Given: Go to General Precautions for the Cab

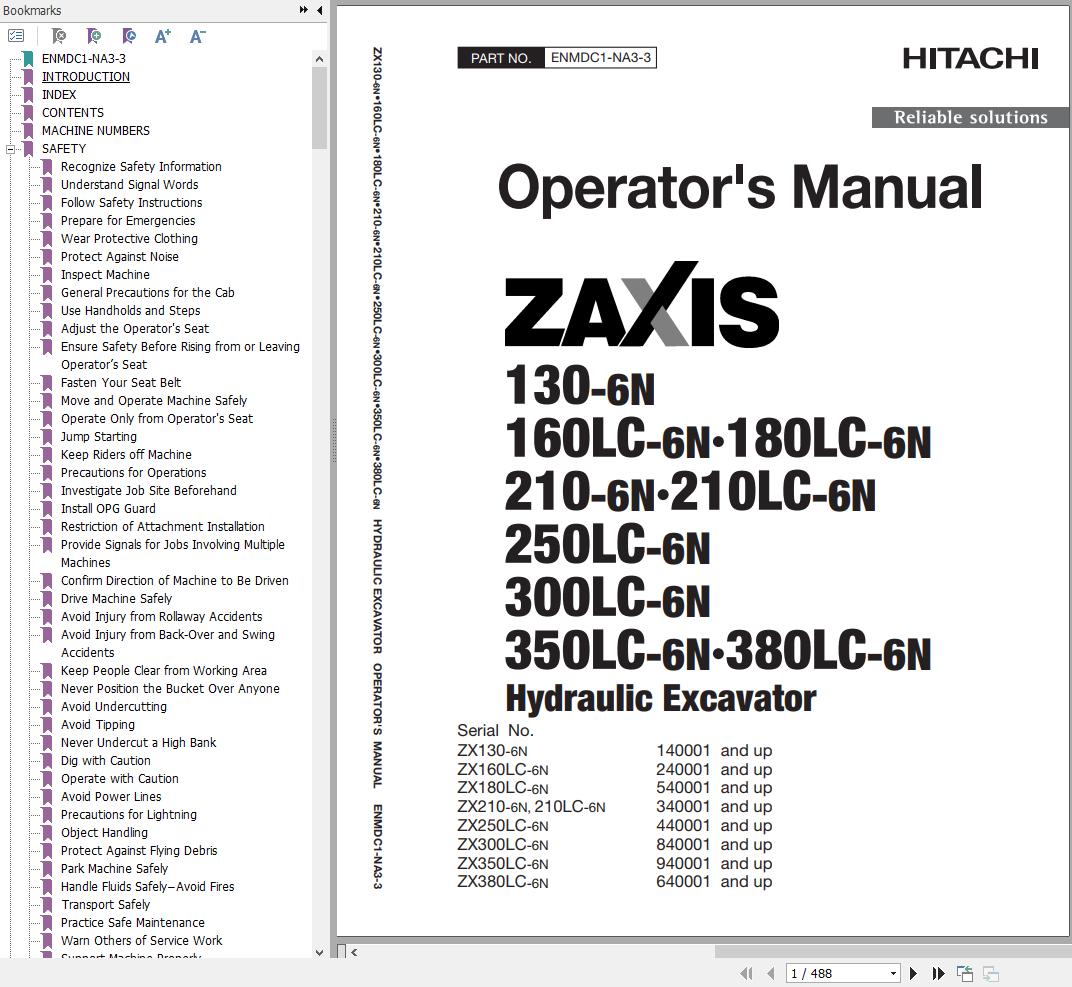Looking at the screenshot, I should [x=148, y=293].
